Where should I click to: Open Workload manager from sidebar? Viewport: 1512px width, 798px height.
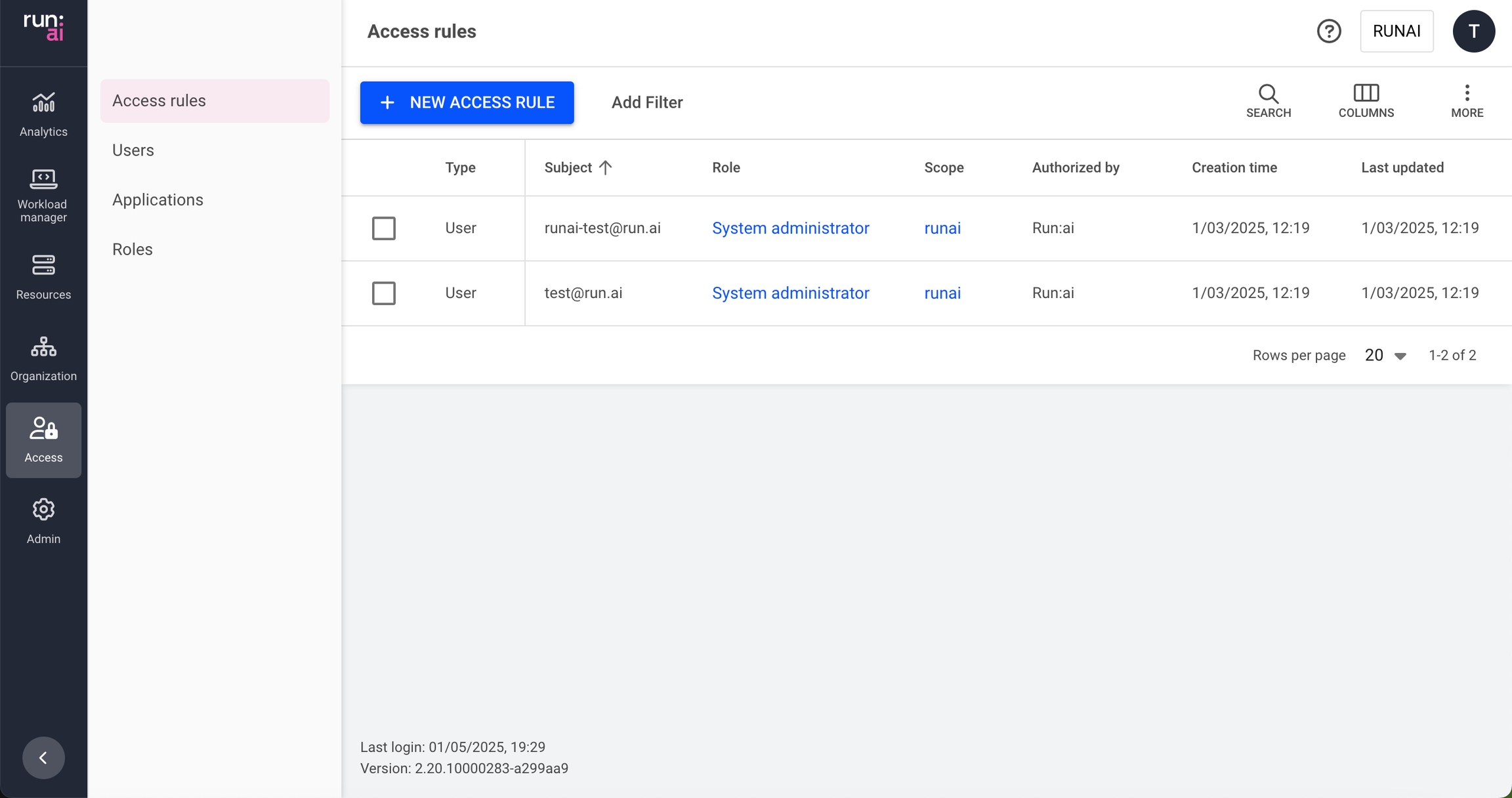coord(43,195)
